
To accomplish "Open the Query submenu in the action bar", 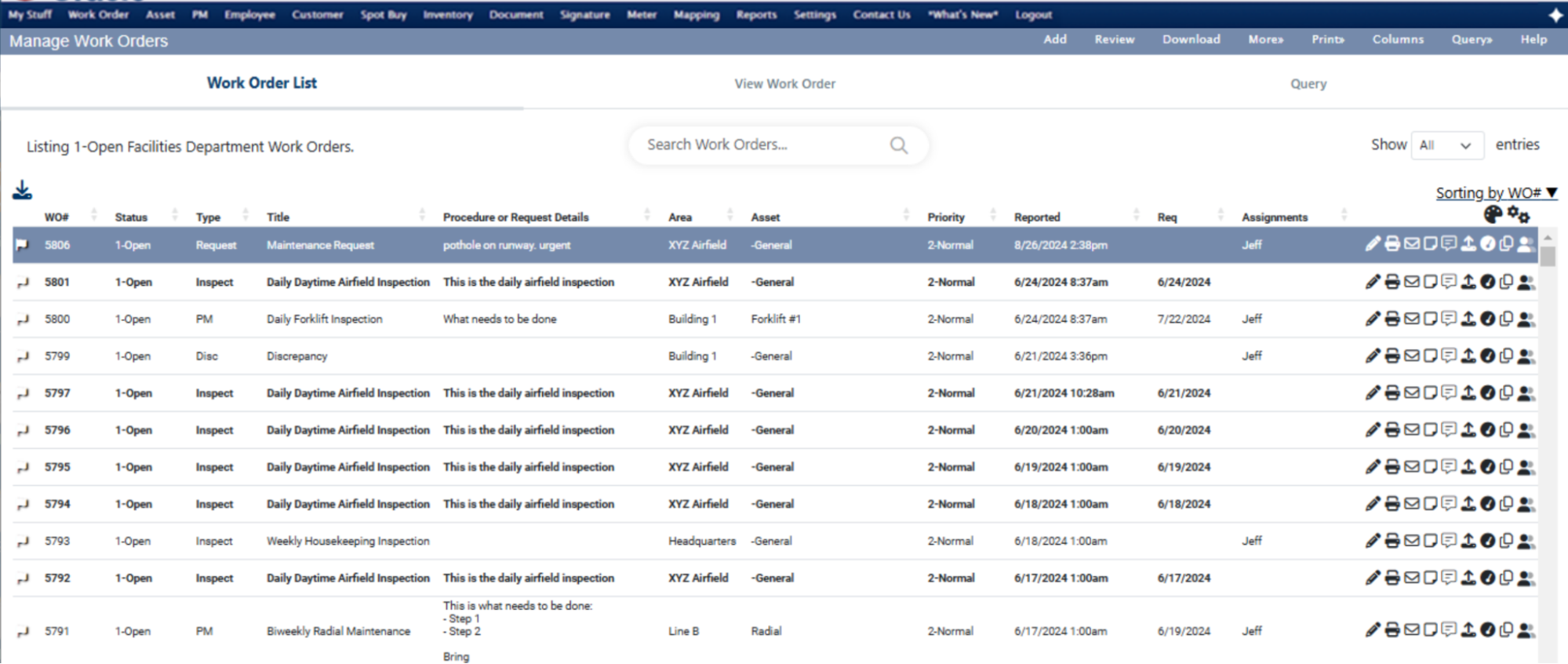I will click(x=1472, y=39).
